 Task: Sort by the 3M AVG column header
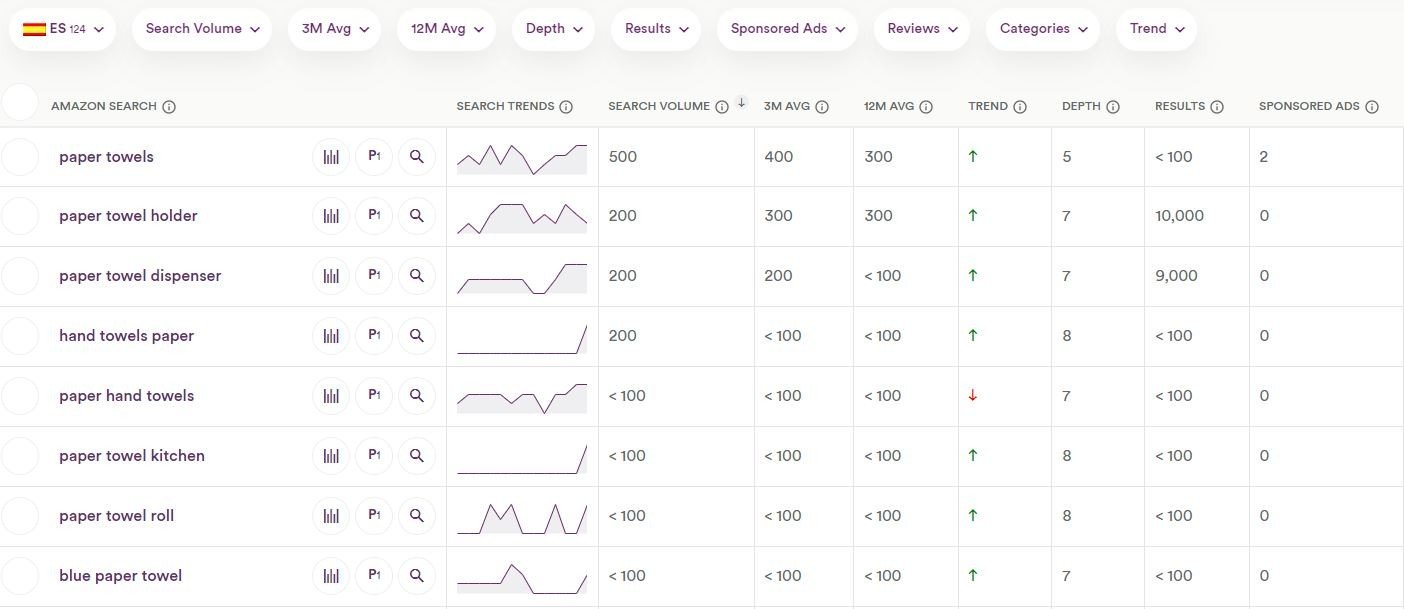[787, 106]
